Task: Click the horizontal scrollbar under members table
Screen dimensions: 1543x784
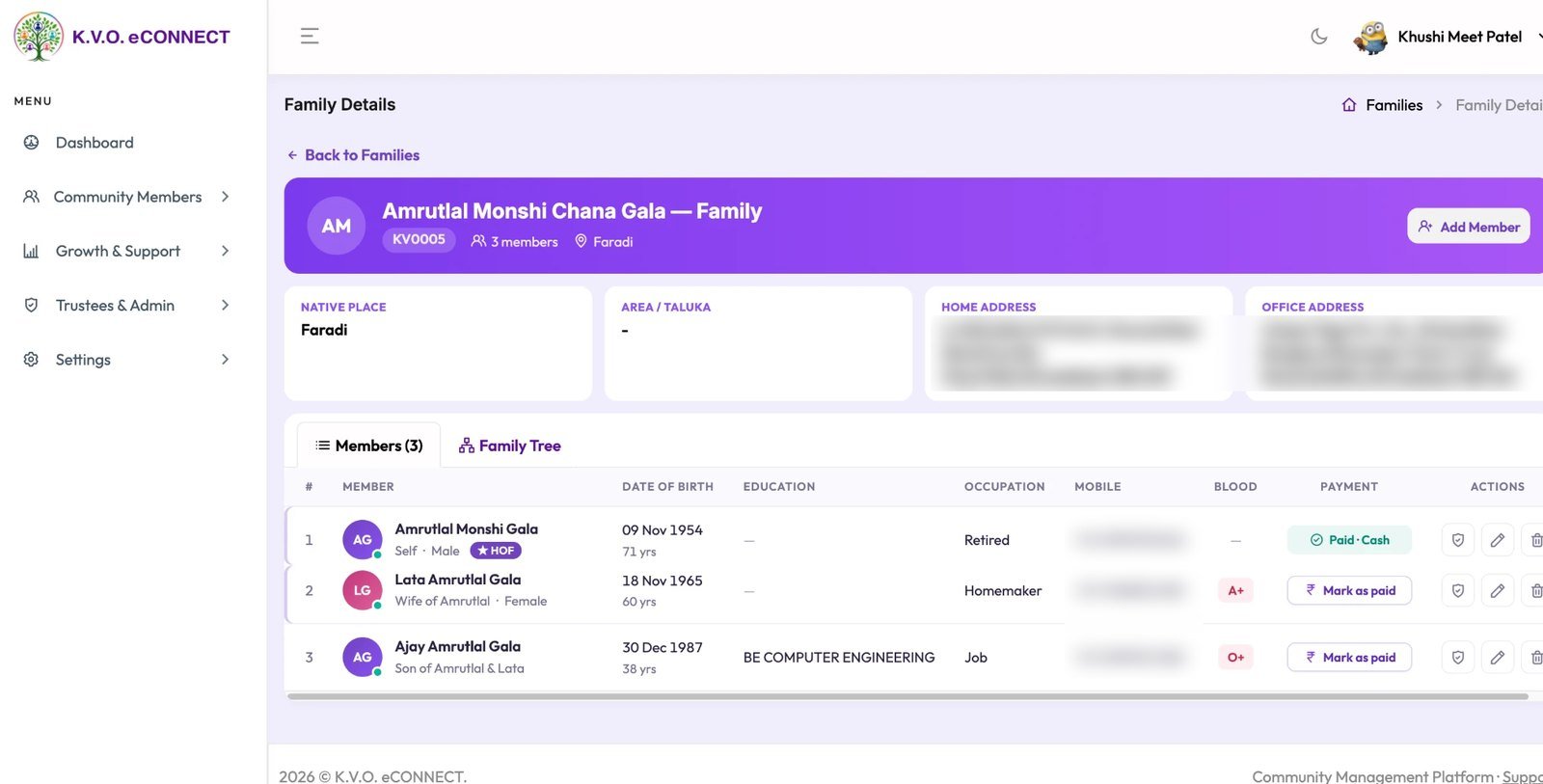Action: 907,696
